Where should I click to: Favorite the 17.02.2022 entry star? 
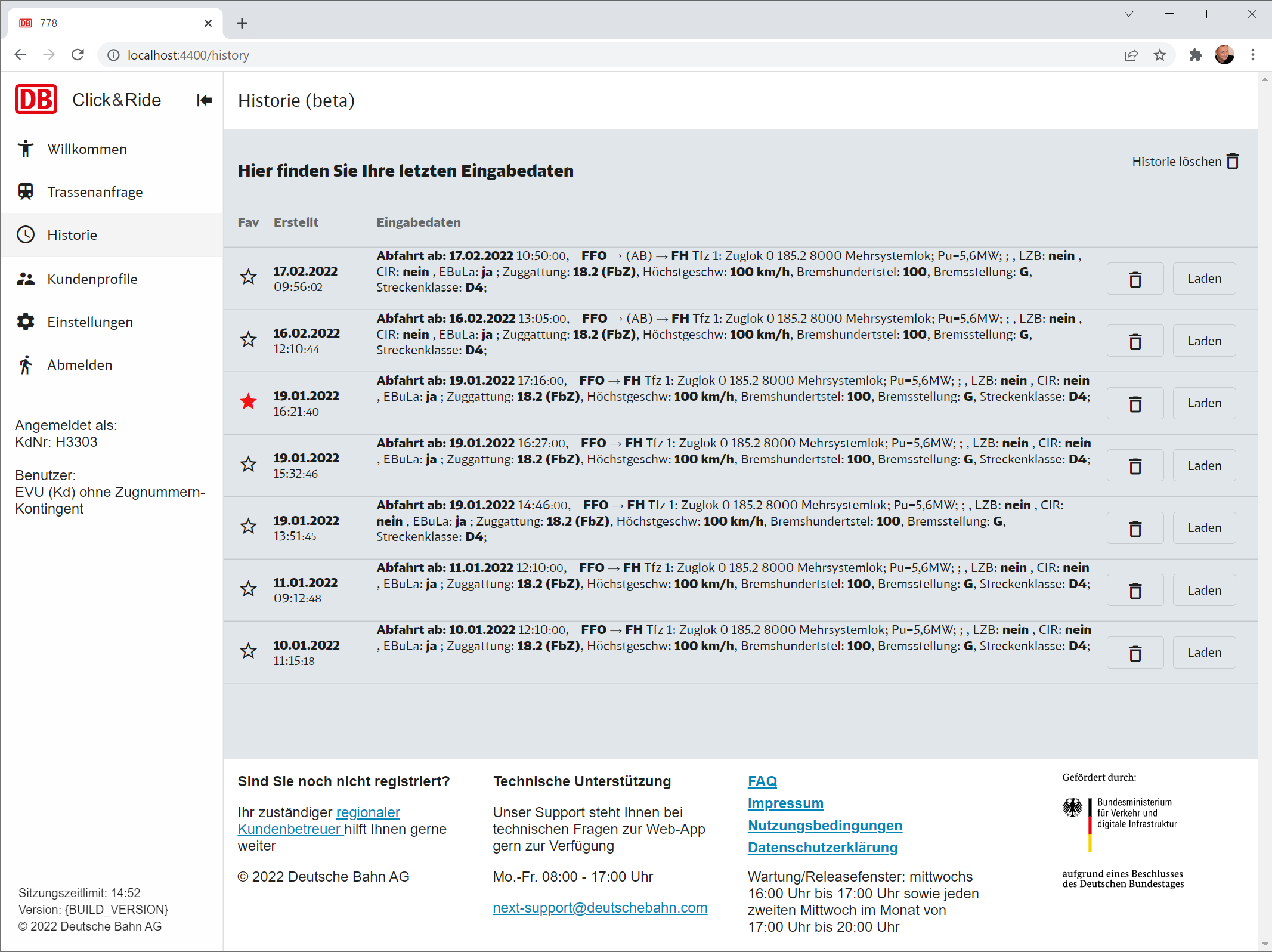pyautogui.click(x=249, y=277)
